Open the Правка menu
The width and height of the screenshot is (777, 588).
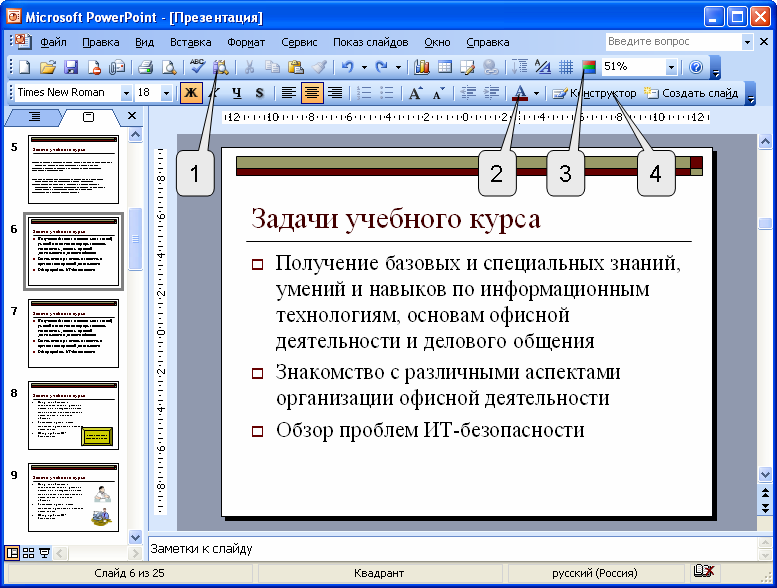click(x=101, y=42)
